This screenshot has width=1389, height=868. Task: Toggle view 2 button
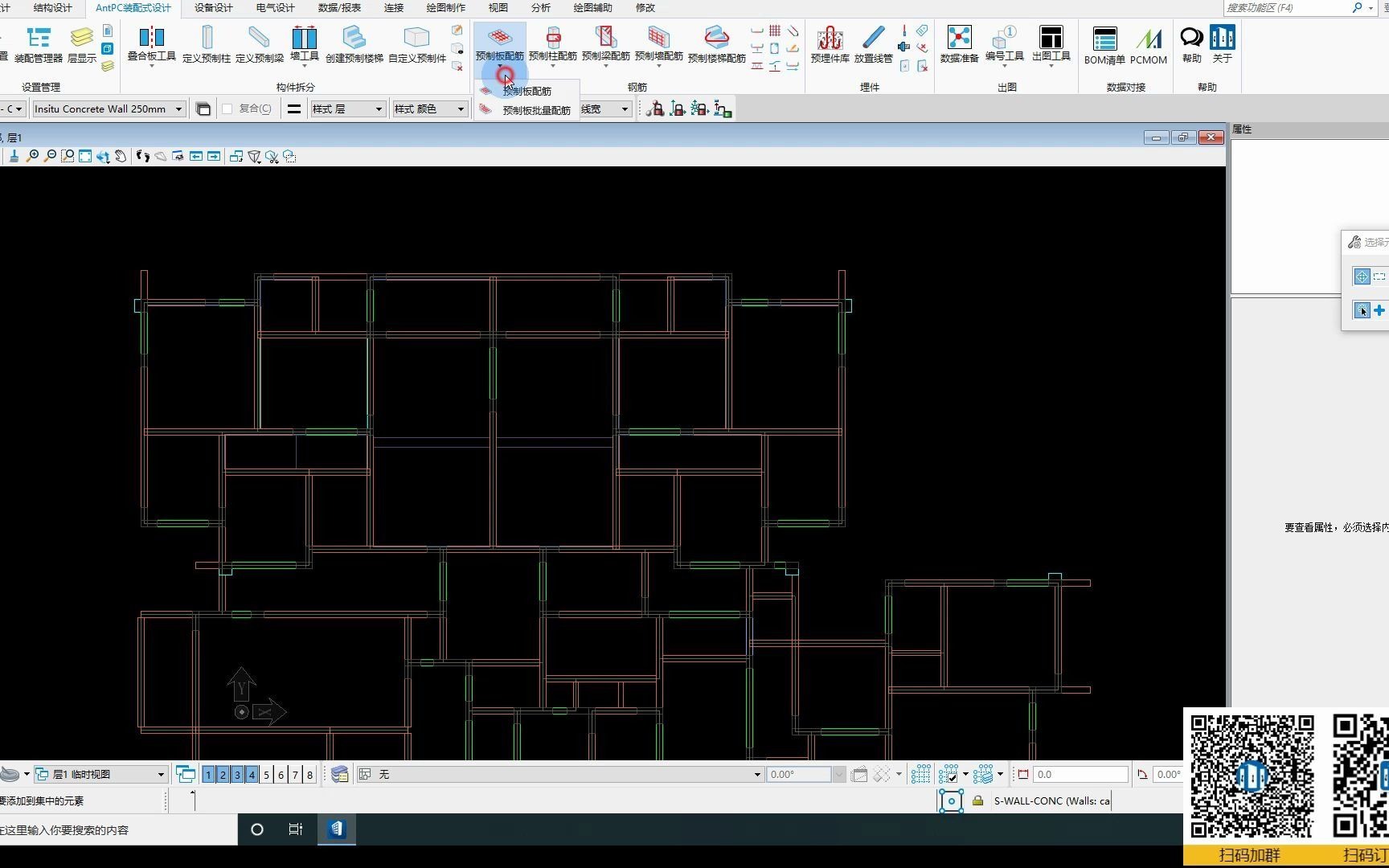pos(223,774)
